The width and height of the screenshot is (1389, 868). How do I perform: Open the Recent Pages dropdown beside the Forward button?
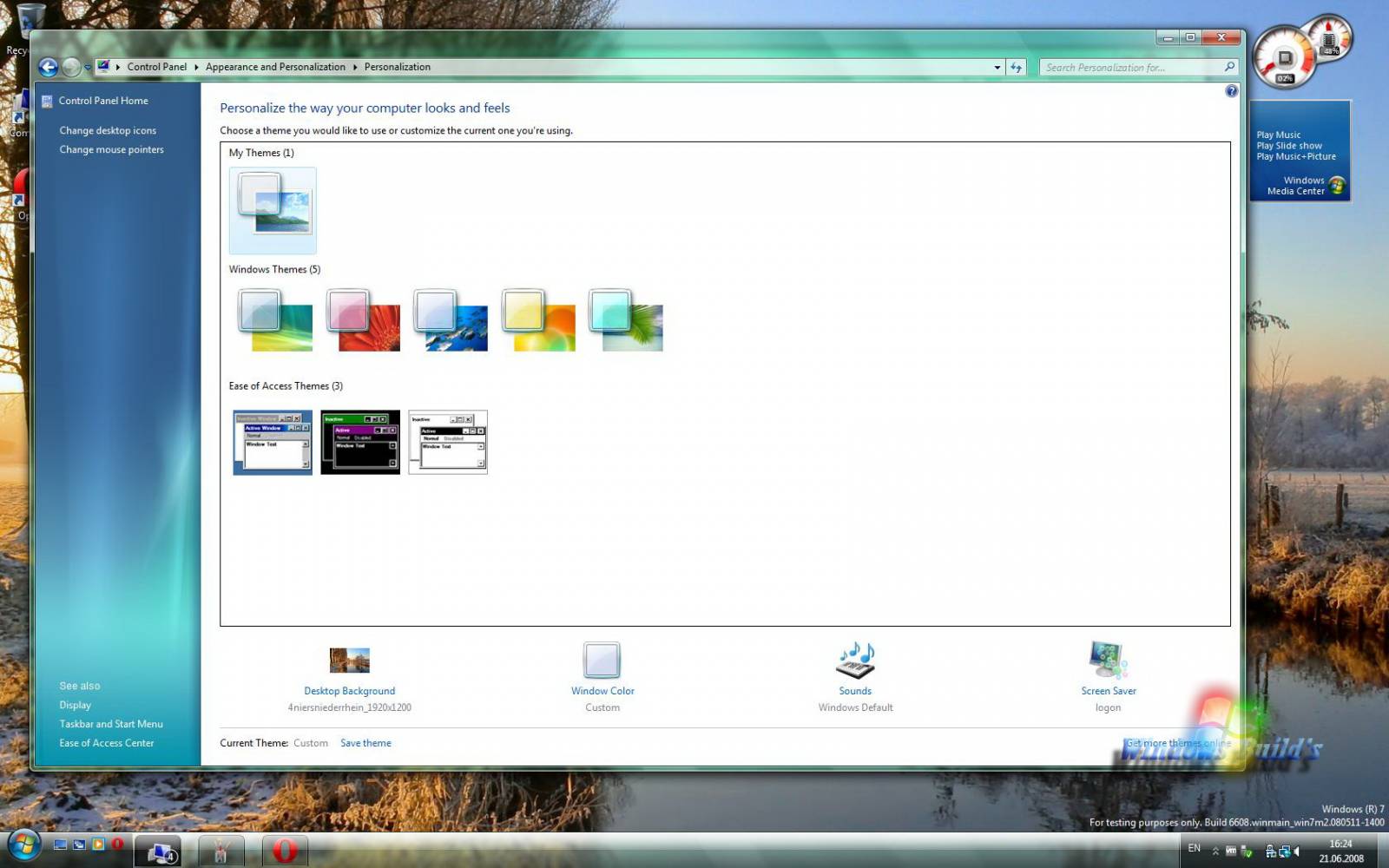(x=88, y=67)
